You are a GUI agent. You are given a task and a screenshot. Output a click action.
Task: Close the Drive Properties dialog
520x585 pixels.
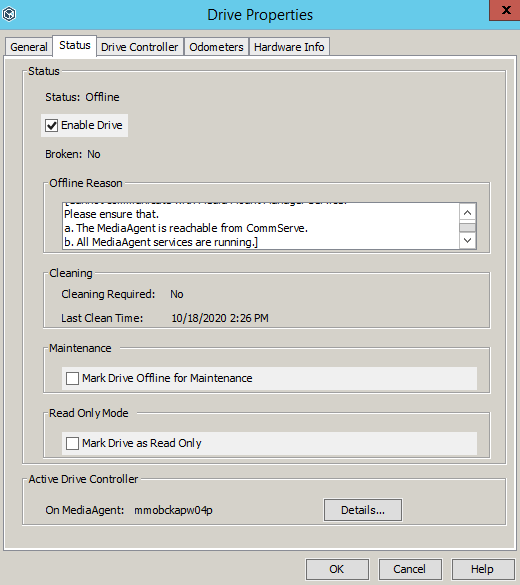[x=505, y=10]
